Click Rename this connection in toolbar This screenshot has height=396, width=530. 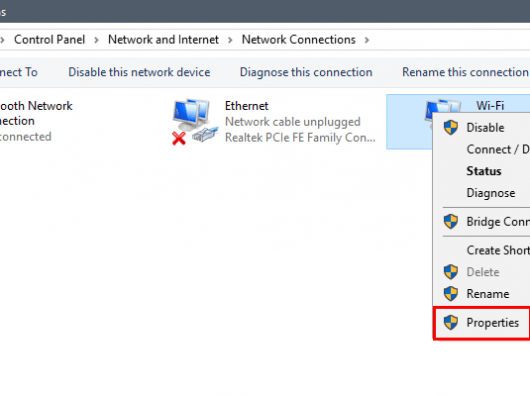465,72
